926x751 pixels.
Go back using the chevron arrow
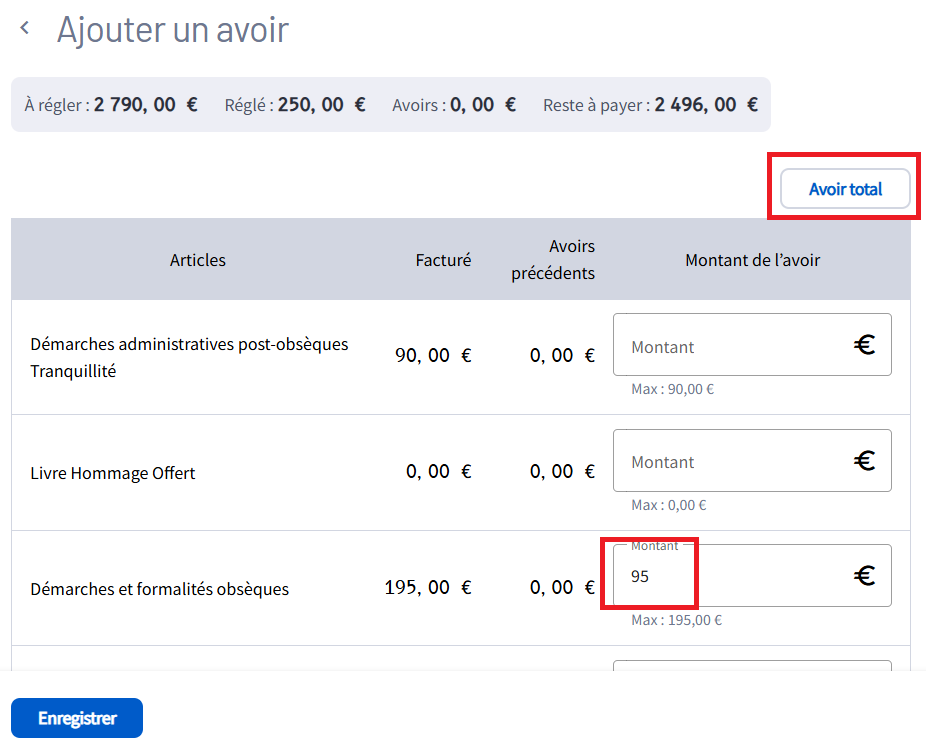tap(25, 29)
